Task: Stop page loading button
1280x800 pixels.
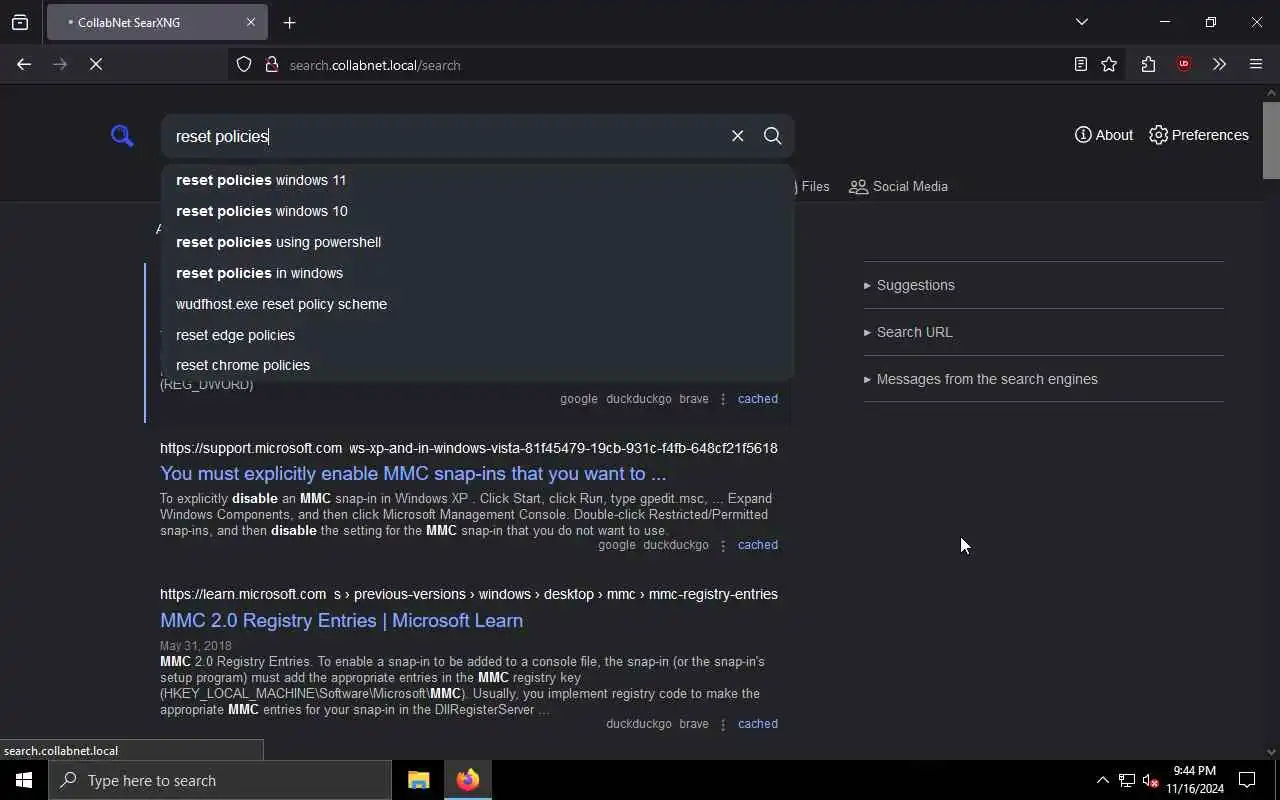Action: click(96, 64)
